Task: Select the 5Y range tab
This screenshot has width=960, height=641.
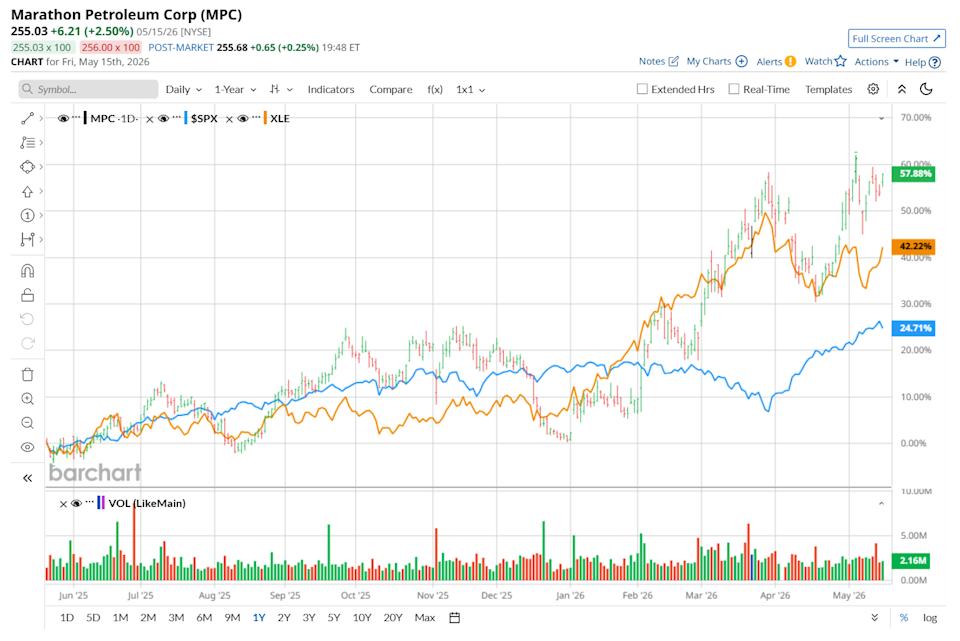Action: pyautogui.click(x=334, y=618)
